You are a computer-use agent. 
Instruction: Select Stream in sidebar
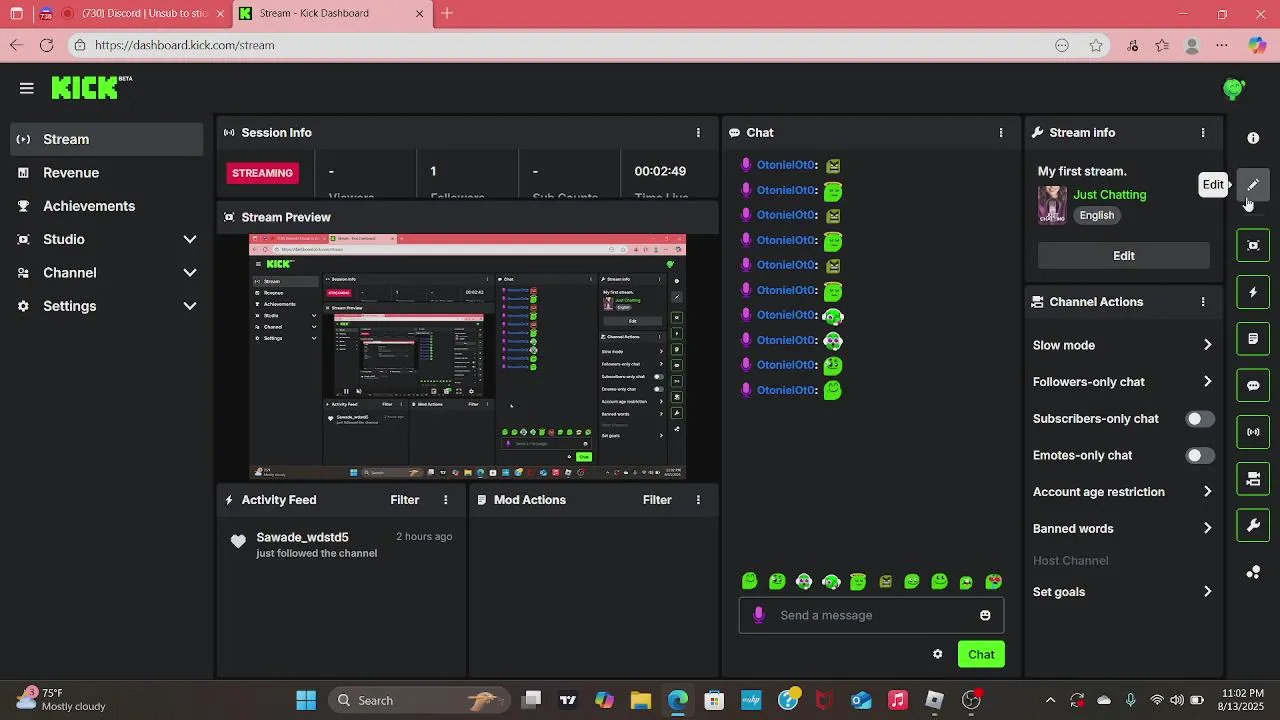coord(107,139)
